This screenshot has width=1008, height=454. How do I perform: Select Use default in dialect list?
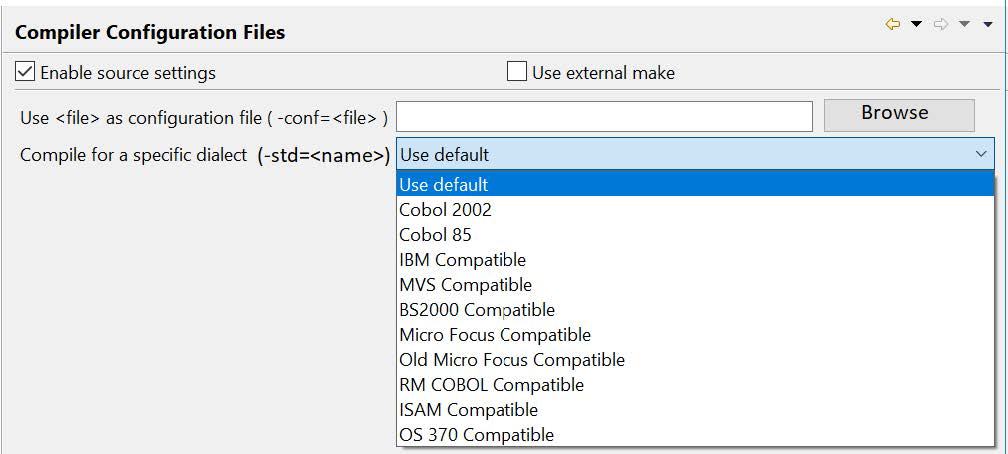click(695, 185)
